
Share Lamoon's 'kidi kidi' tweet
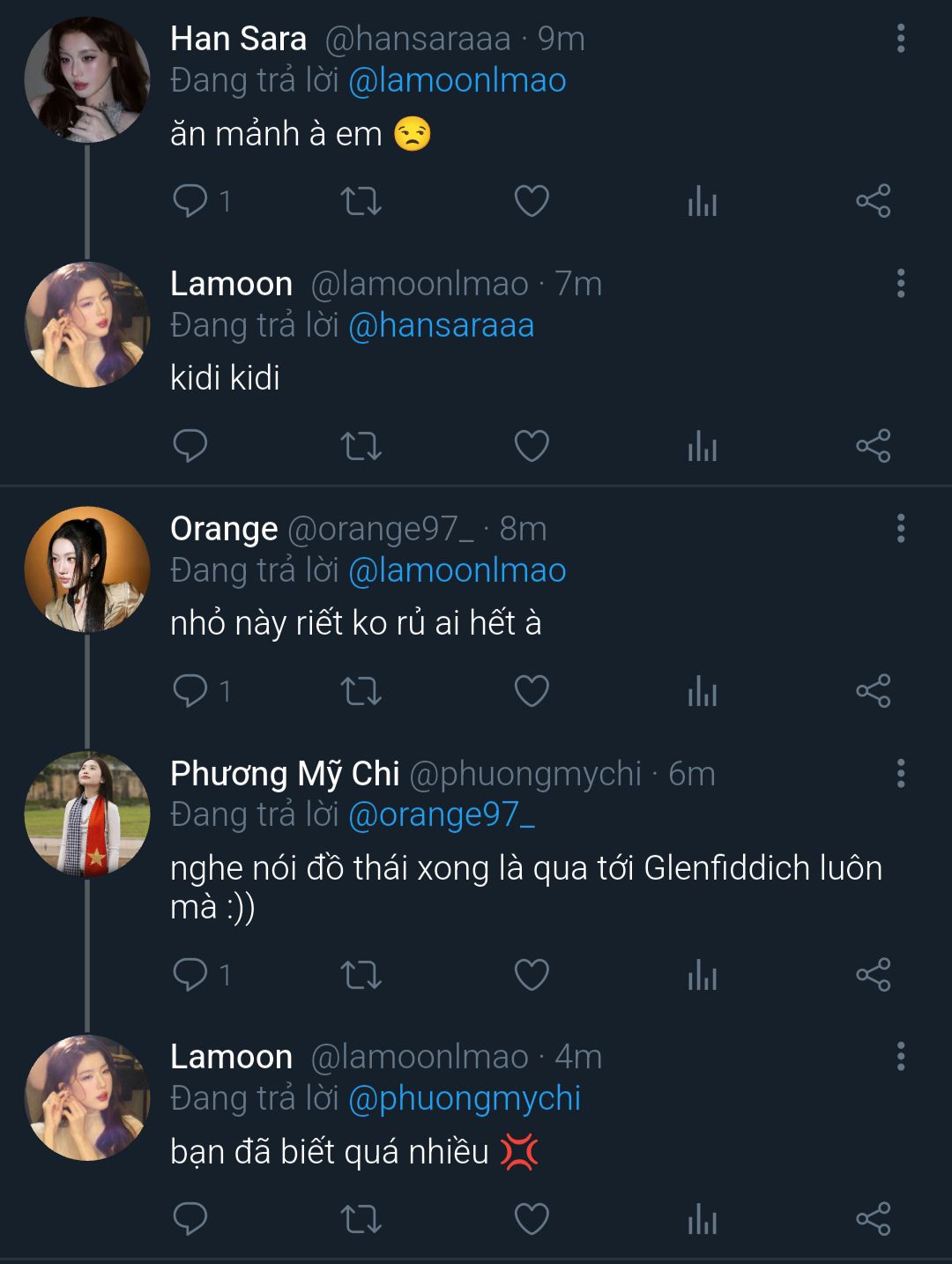[873, 446]
